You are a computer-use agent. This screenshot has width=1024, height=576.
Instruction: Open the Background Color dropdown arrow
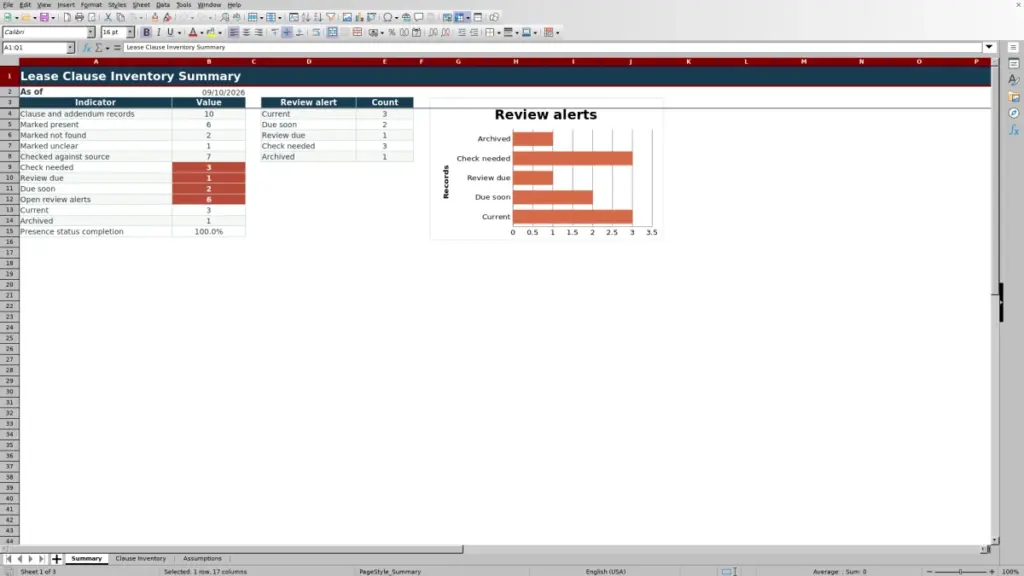coord(220,33)
